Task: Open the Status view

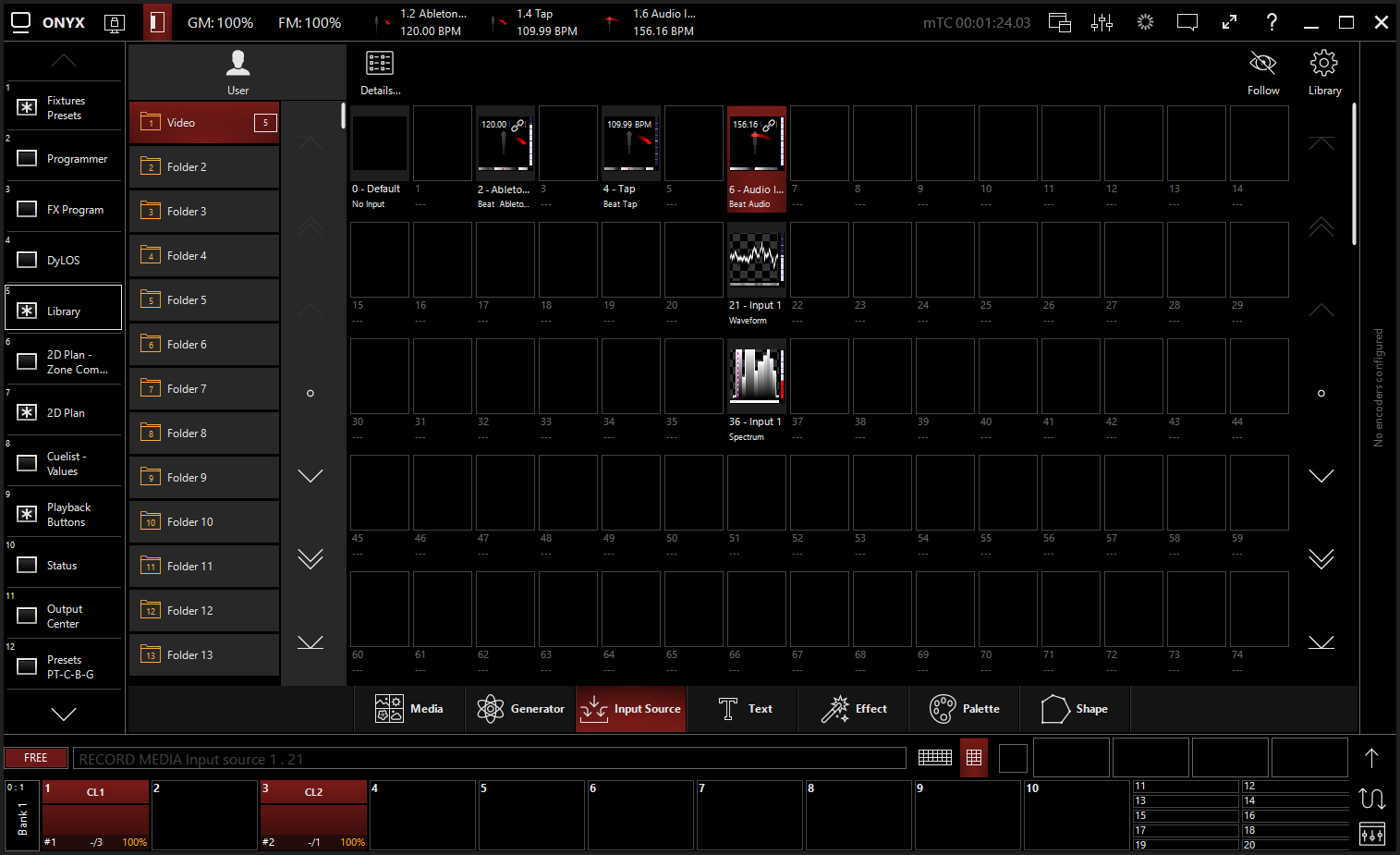Action: pos(64,565)
